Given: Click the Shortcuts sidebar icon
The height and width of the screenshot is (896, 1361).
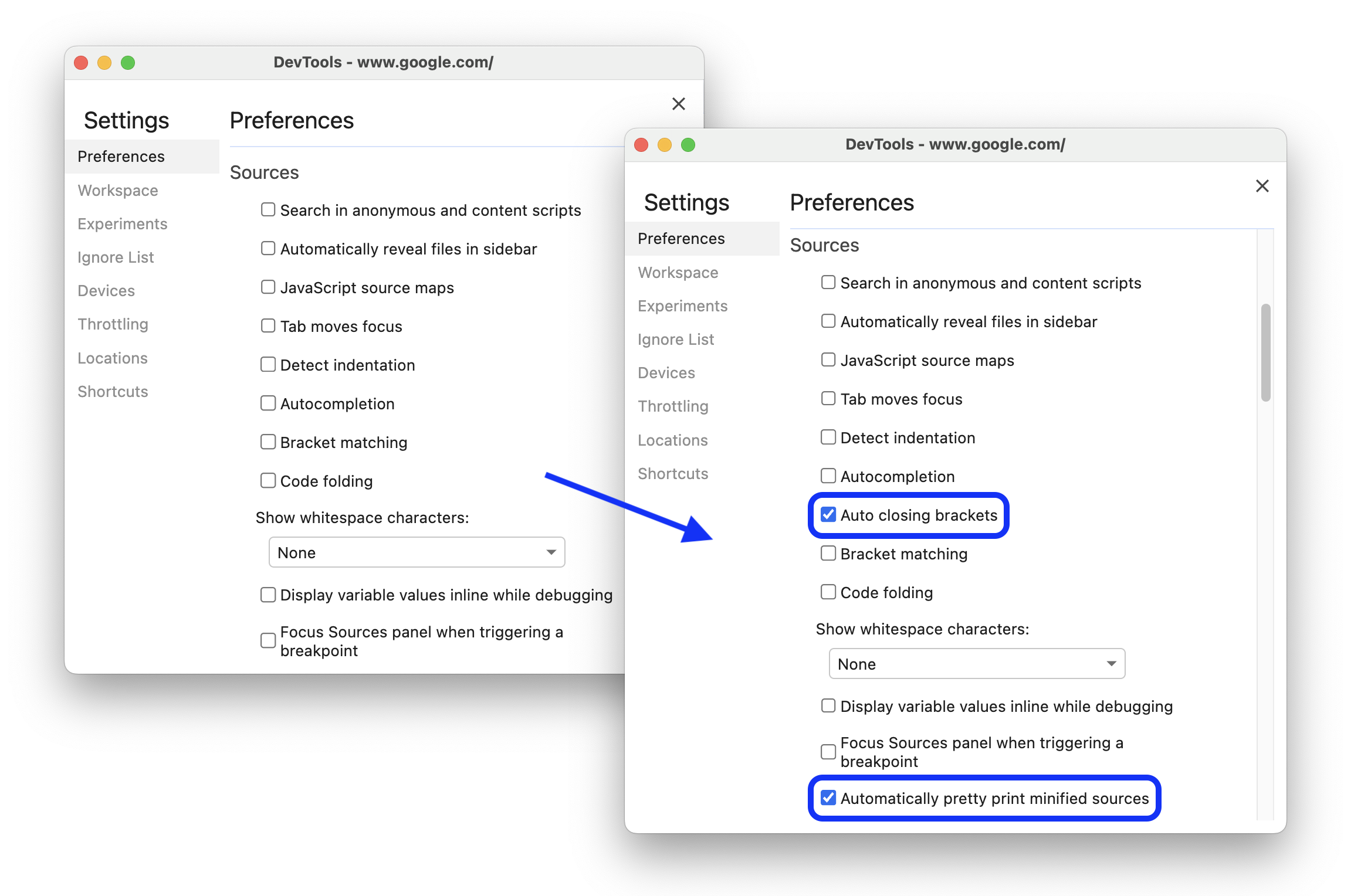Looking at the screenshot, I should pyautogui.click(x=672, y=473).
